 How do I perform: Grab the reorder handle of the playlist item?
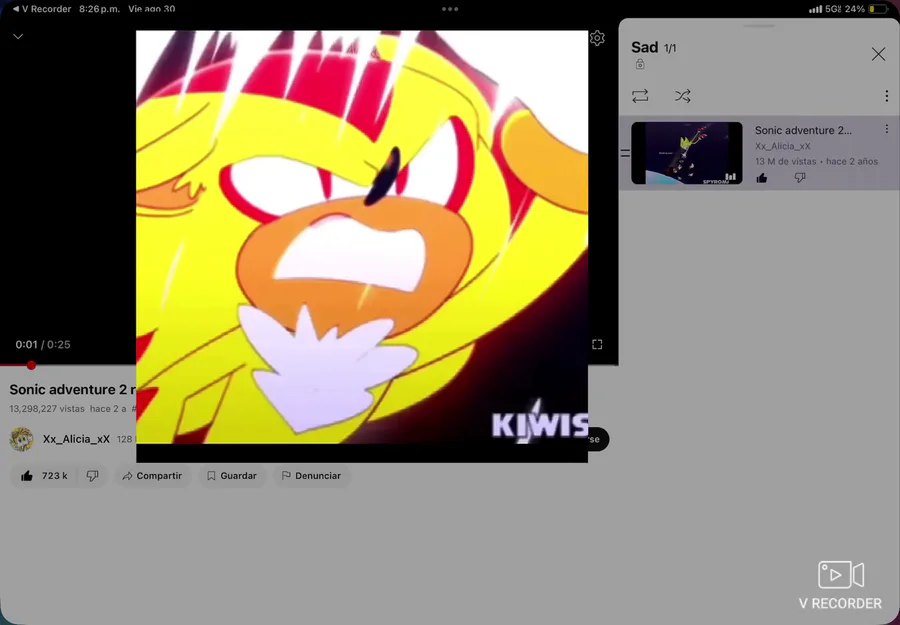[624, 153]
